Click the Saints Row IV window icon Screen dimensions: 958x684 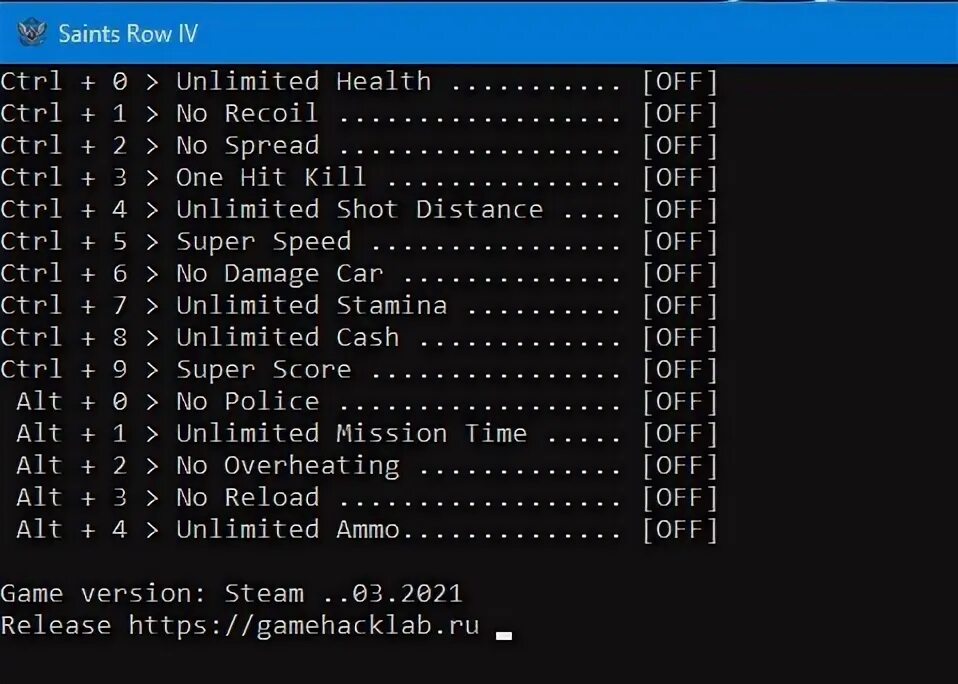click(x=32, y=32)
